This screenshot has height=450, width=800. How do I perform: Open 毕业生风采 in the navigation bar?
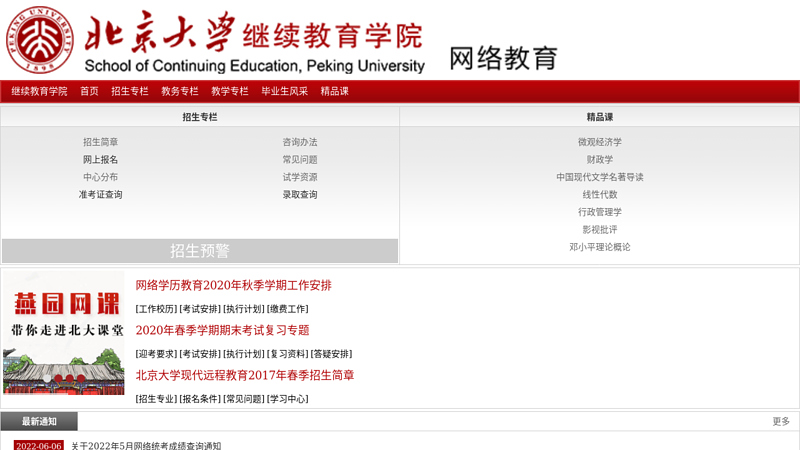(285, 91)
